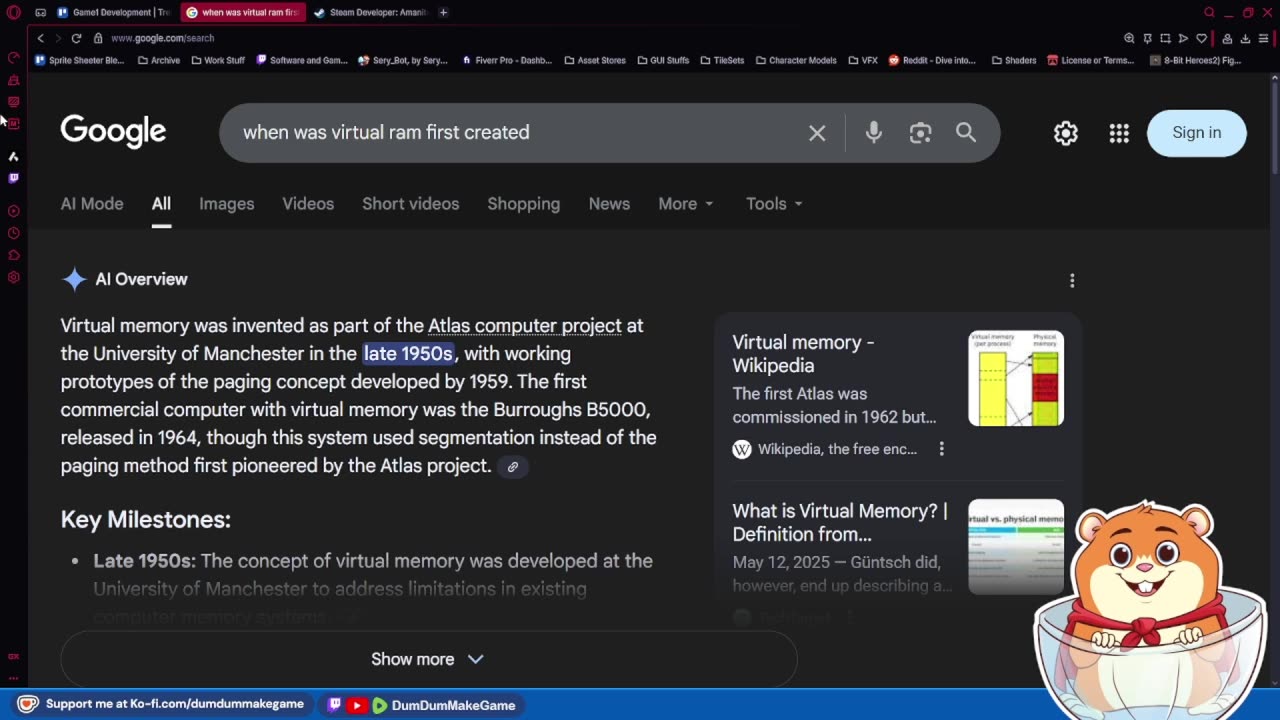Open the sidebar settings gear
The height and width of the screenshot is (720, 1280).
click(x=13, y=277)
